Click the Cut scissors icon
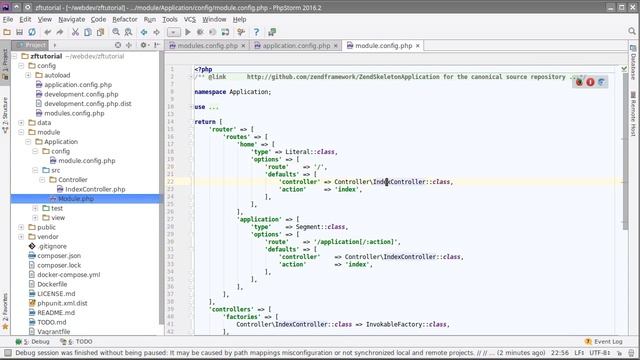 (76, 32)
